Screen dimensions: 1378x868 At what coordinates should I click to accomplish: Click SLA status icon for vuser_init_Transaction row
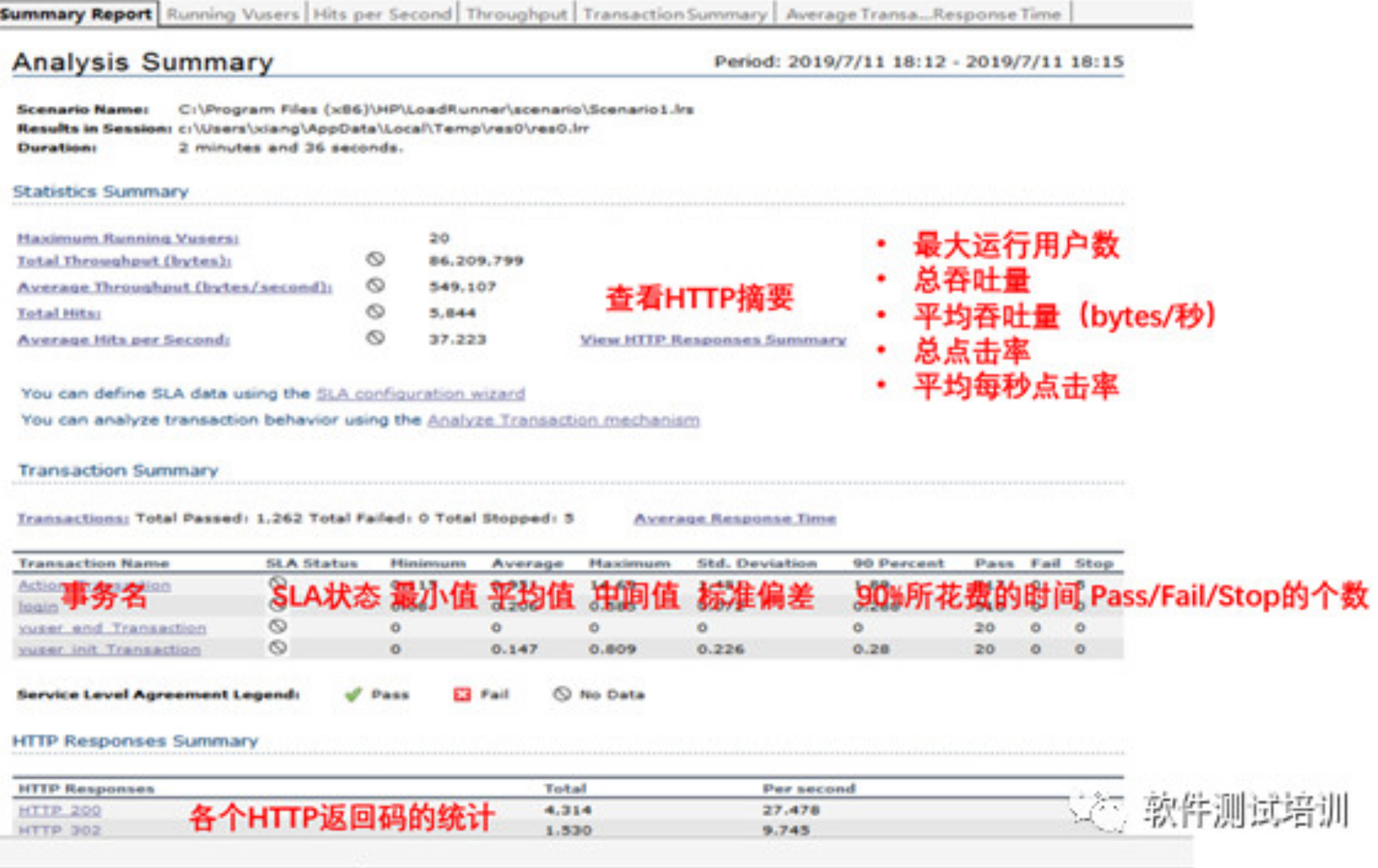point(278,648)
